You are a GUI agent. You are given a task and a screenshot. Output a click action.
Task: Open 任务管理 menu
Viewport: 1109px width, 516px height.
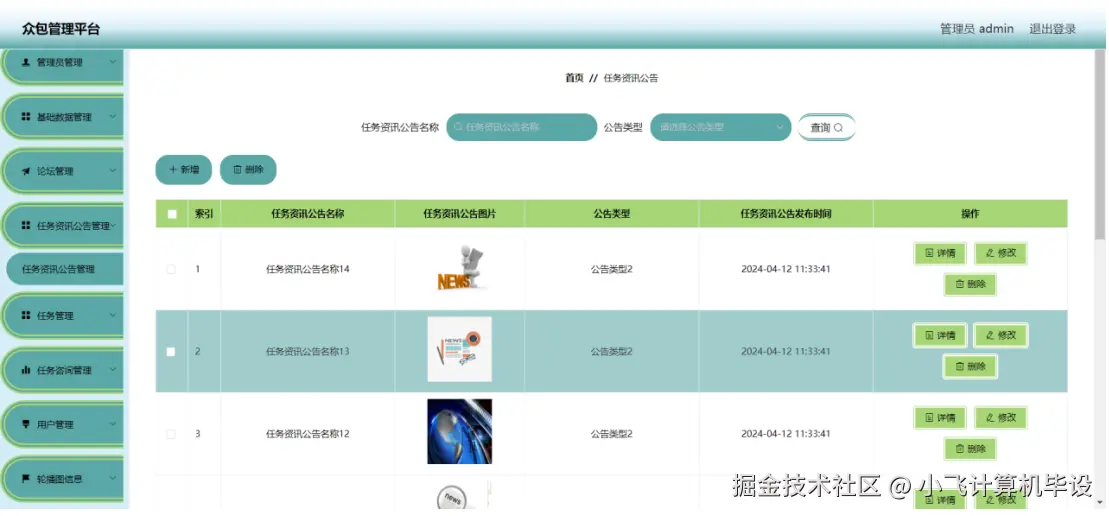[x=64, y=315]
